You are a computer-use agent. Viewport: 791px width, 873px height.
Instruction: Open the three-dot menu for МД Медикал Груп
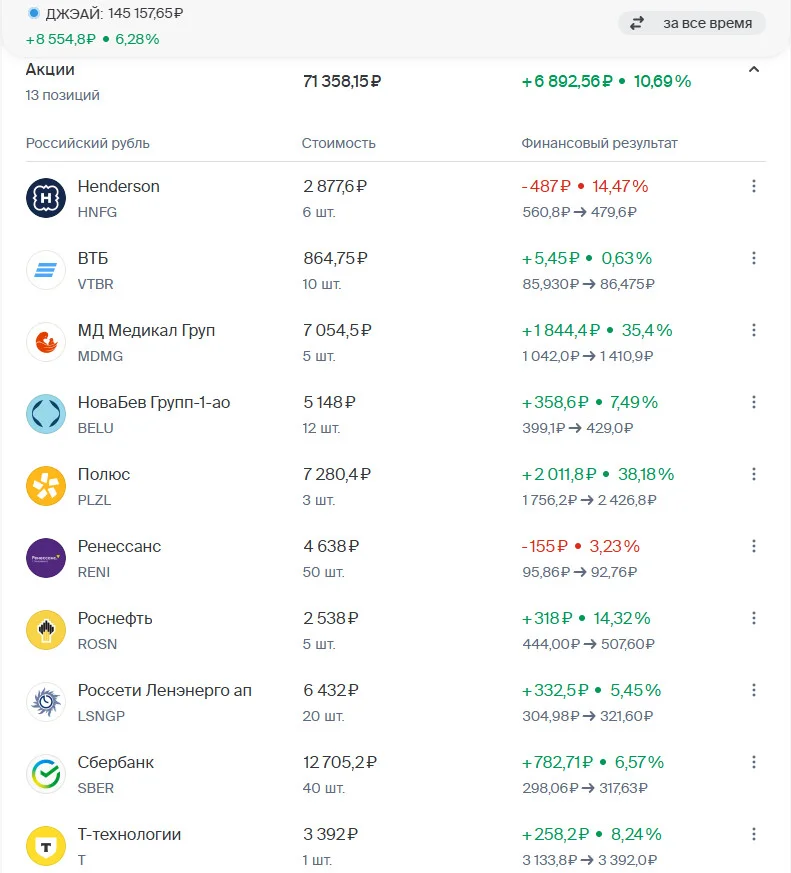pyautogui.click(x=754, y=330)
